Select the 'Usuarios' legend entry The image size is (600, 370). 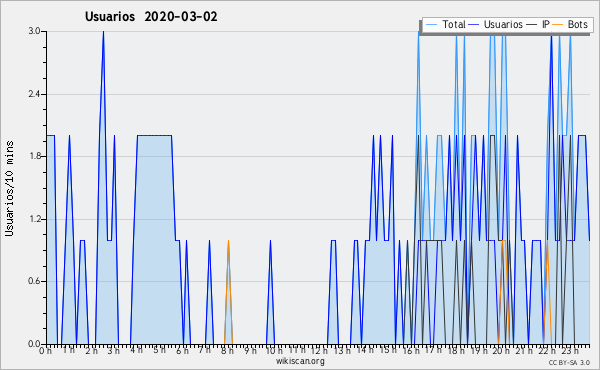pos(503,24)
